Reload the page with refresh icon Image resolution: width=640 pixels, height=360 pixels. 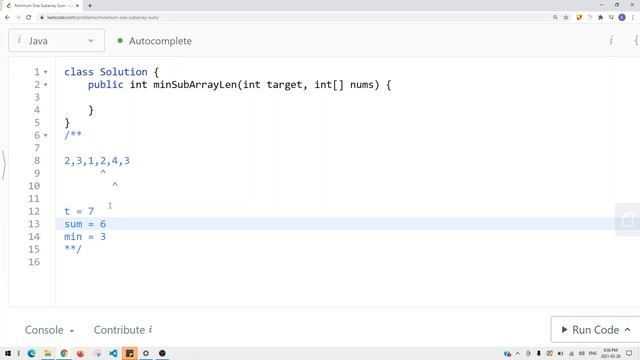click(x=29, y=18)
